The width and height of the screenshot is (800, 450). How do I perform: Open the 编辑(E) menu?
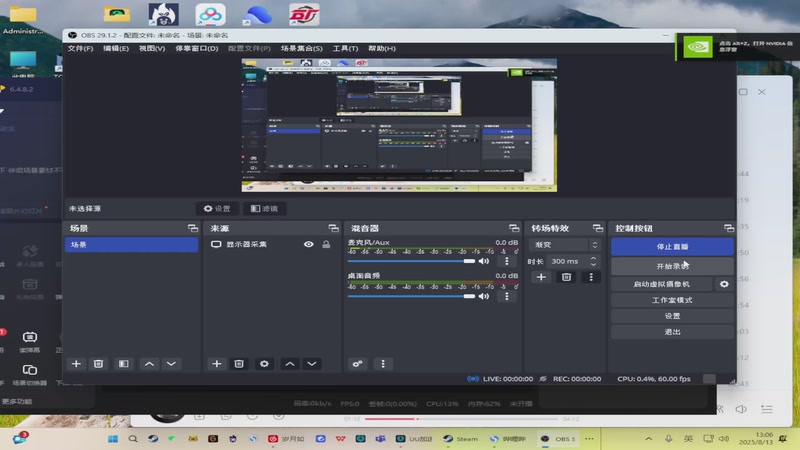[x=116, y=48]
